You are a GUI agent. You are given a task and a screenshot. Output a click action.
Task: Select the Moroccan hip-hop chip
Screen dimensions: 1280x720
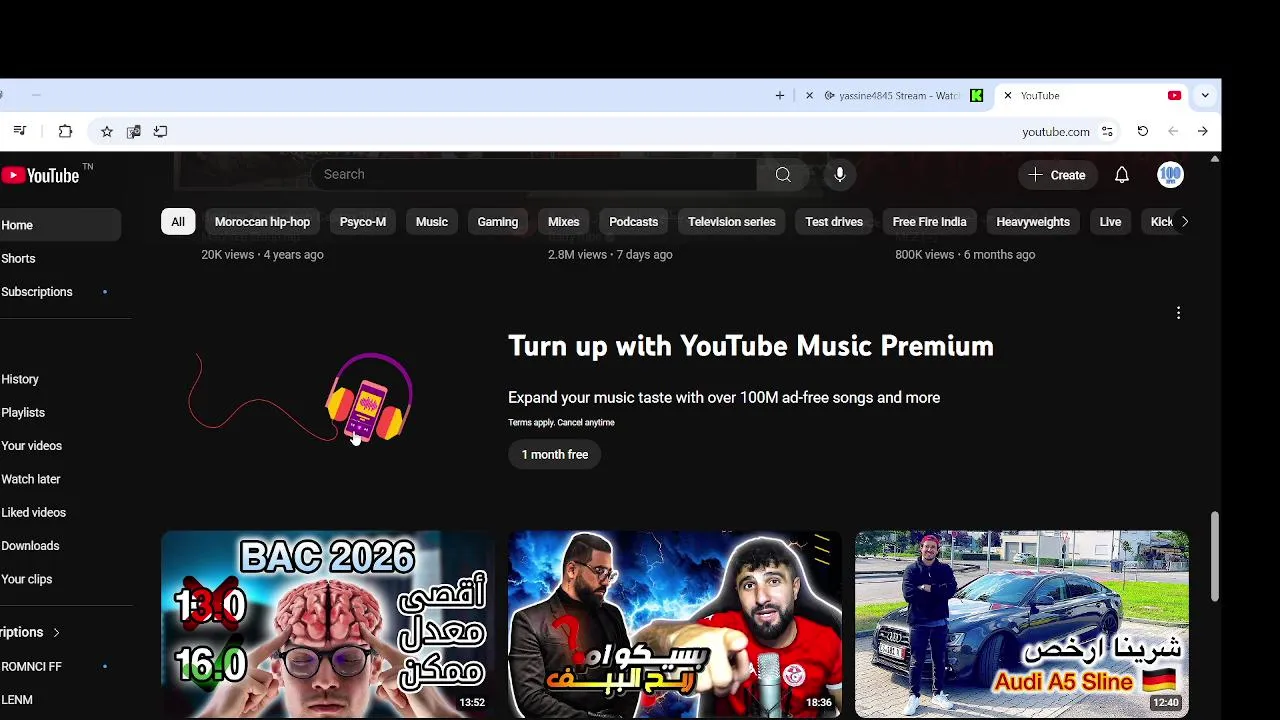tap(262, 222)
